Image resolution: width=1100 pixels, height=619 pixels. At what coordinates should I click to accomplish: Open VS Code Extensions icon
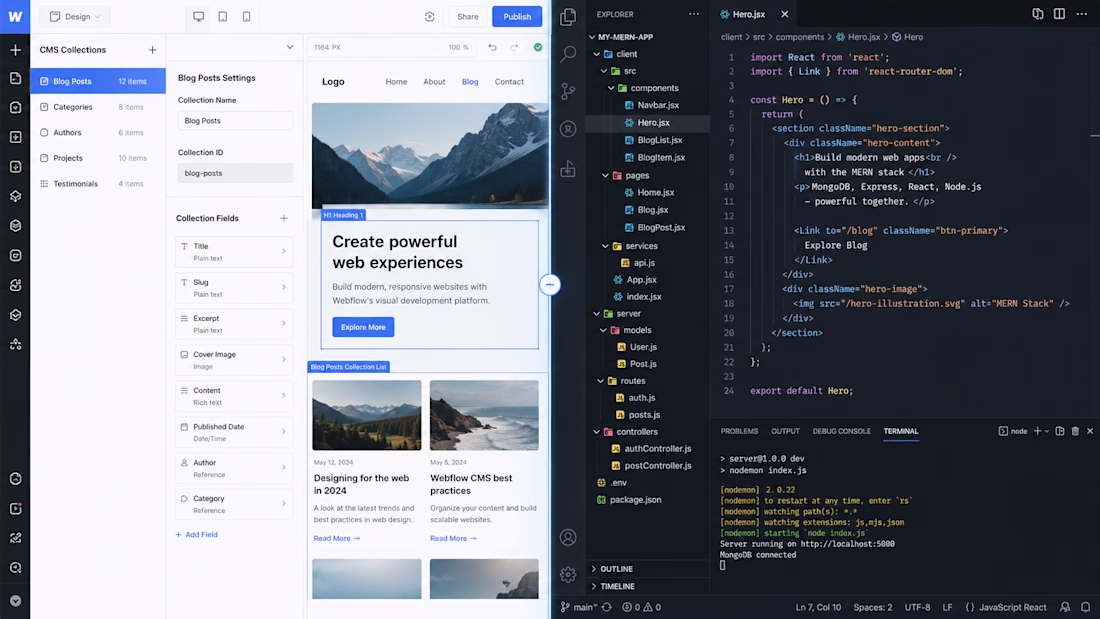coord(568,168)
